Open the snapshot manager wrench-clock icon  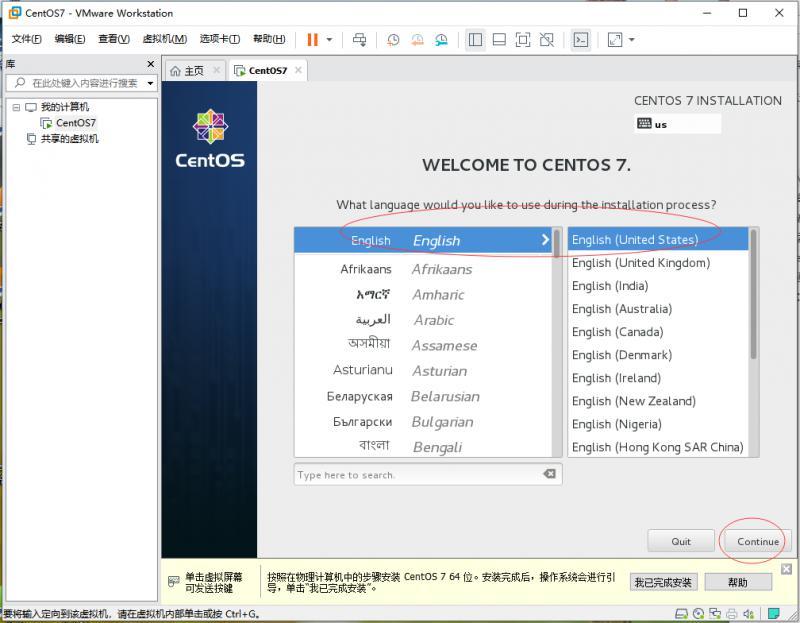coord(441,40)
